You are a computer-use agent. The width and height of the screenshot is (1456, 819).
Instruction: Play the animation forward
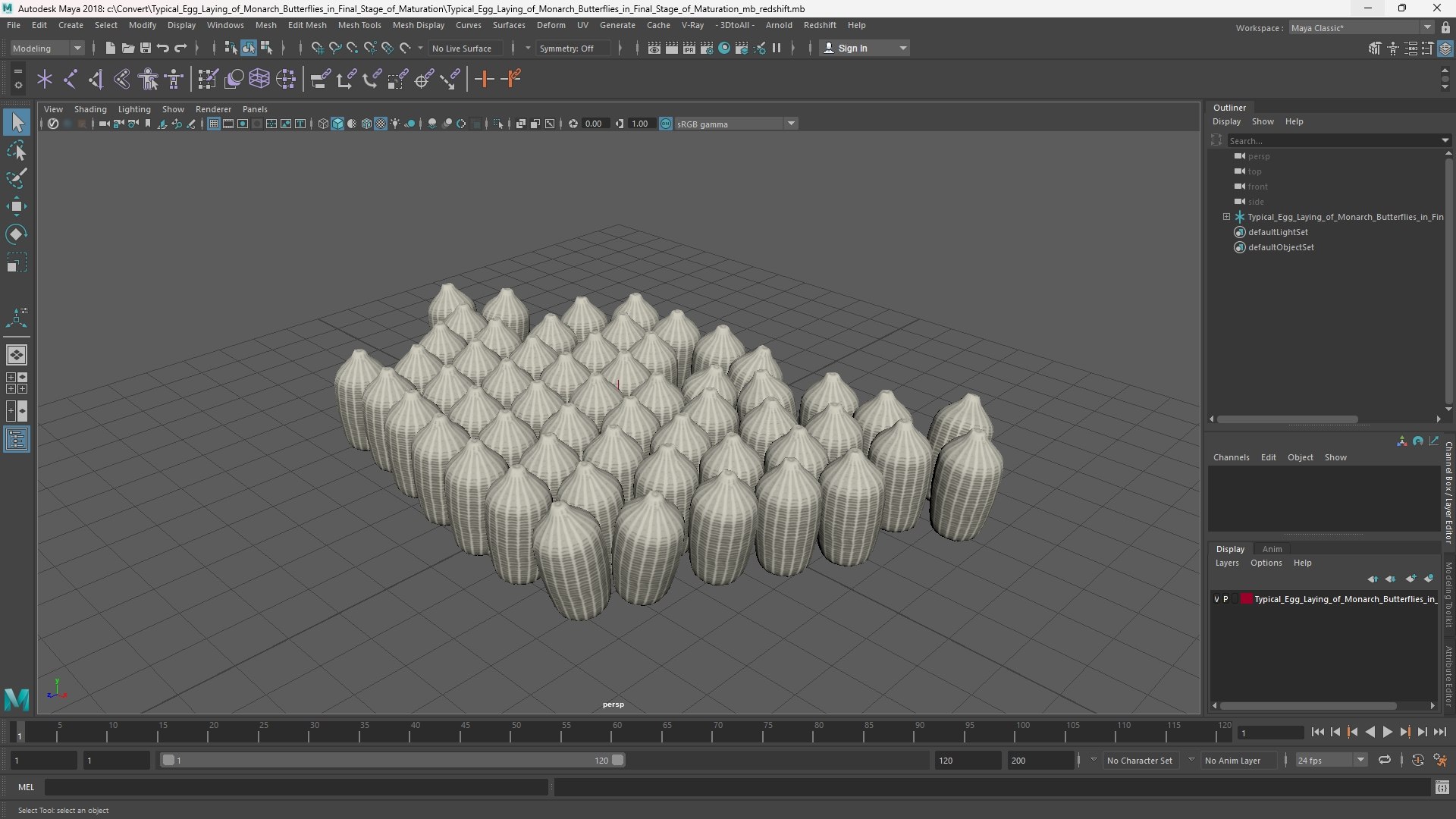[x=1387, y=732]
